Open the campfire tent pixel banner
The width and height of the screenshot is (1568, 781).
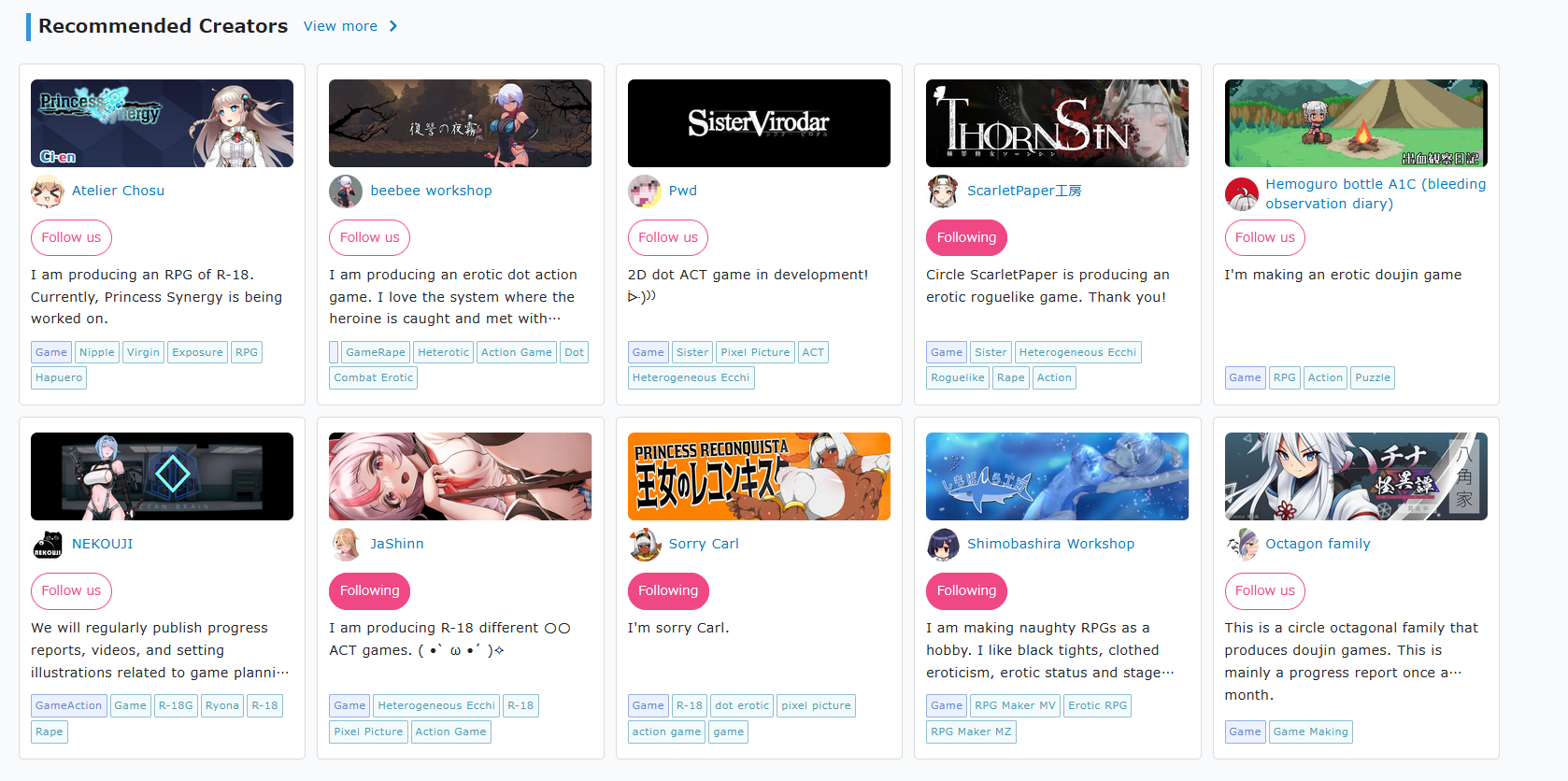1356,123
